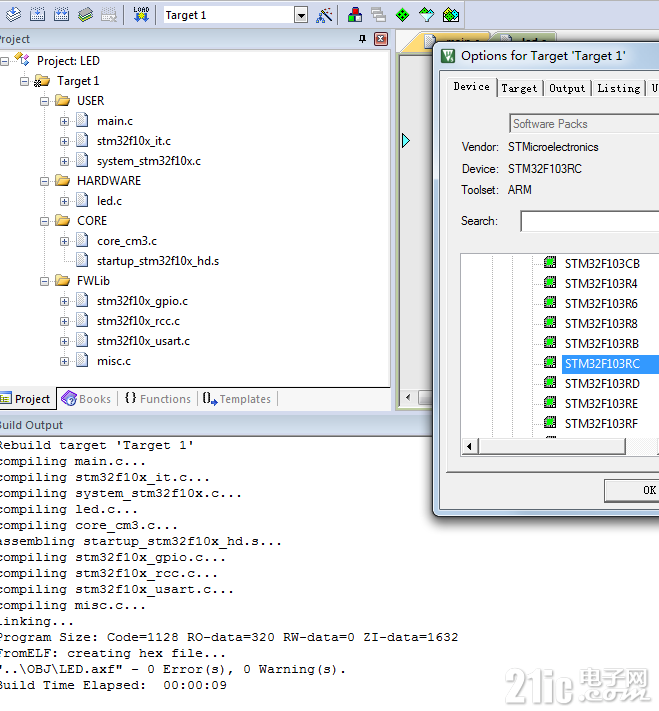Click the Select Software Packs icon
Screen dimensions: 659x711
(x=426, y=15)
